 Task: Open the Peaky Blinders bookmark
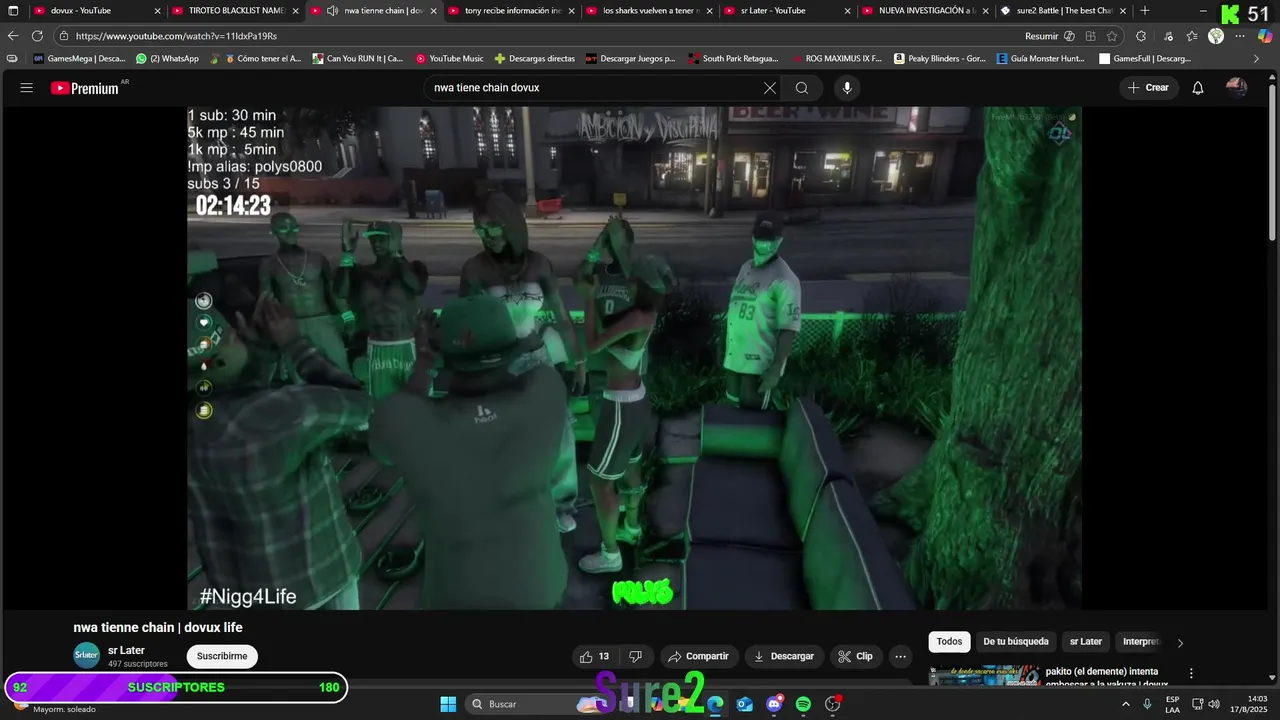pos(939,59)
